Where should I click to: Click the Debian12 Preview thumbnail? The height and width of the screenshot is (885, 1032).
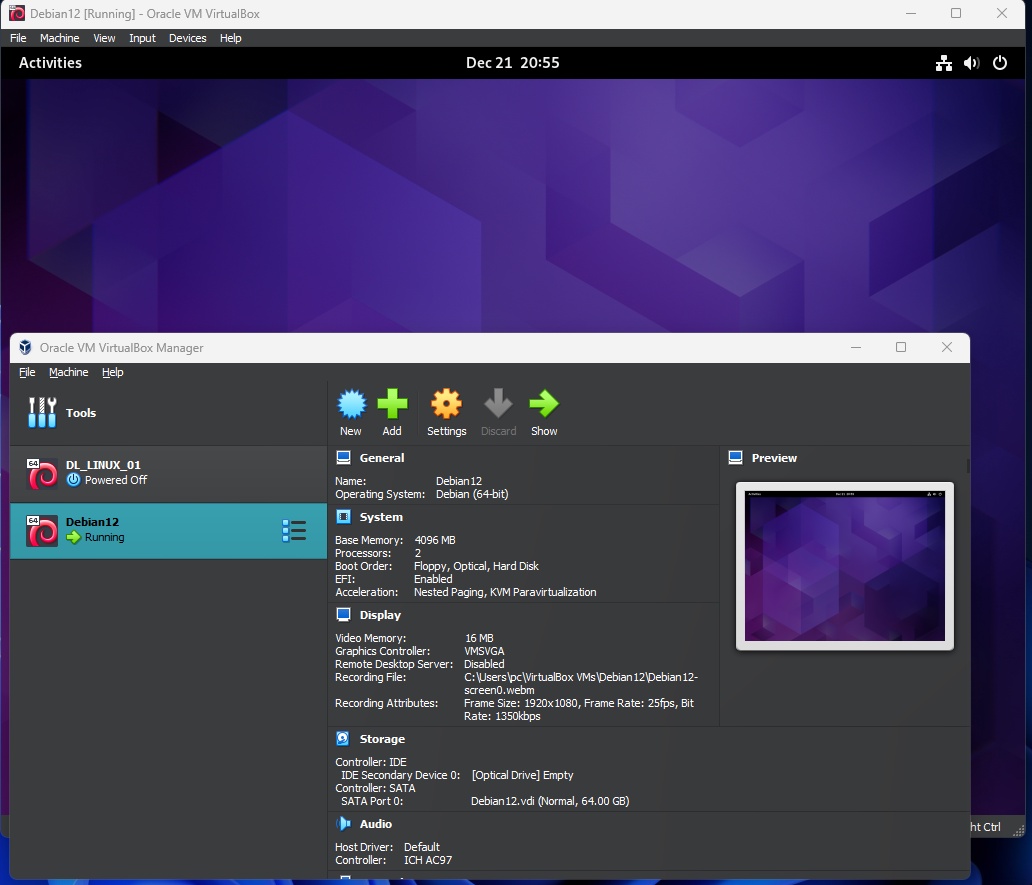(845, 566)
